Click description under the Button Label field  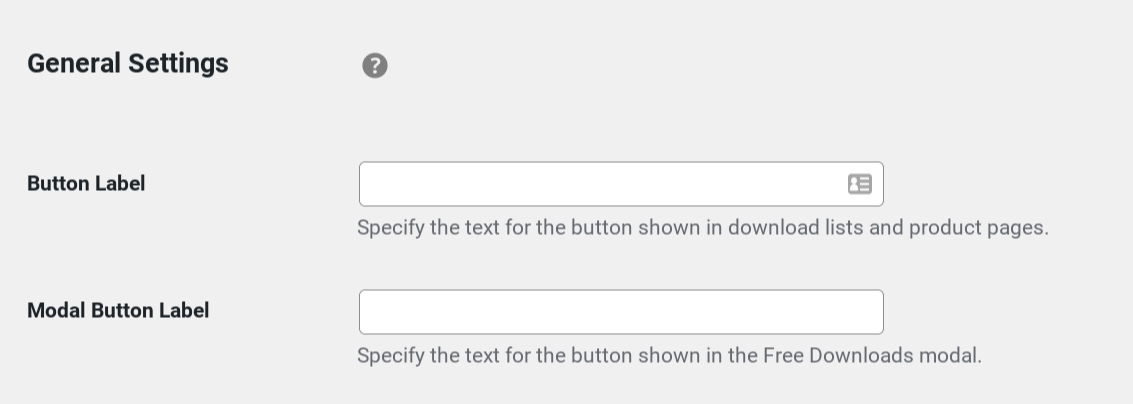tap(702, 228)
